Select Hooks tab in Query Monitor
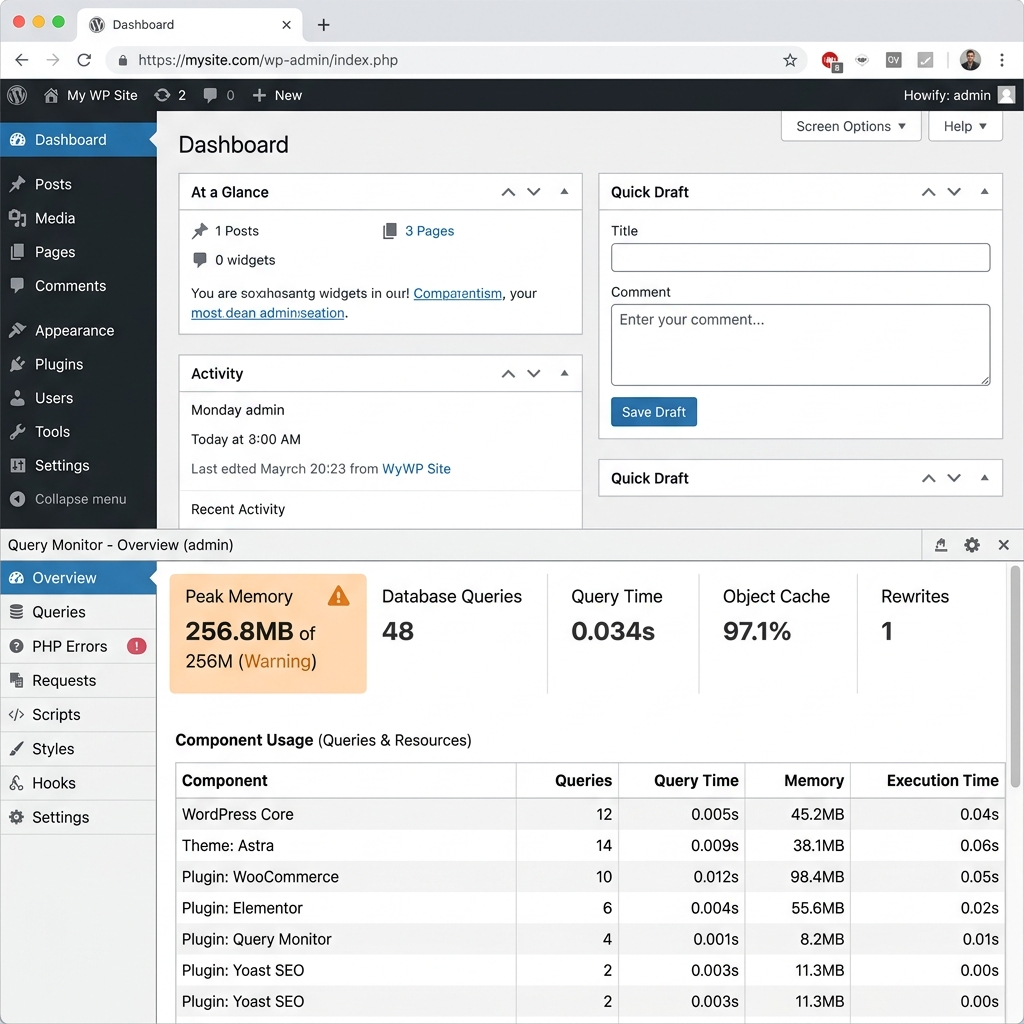The height and width of the screenshot is (1024, 1024). 78,783
